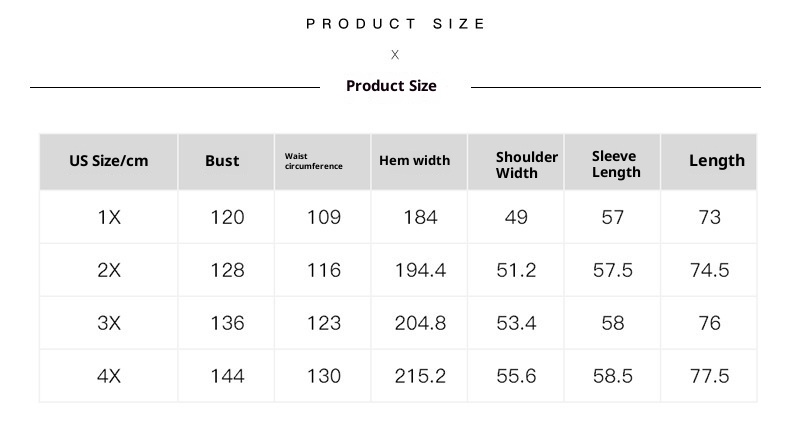The width and height of the screenshot is (790, 447).
Task: Select the "US Size/cm" column header
Action: pos(109,161)
